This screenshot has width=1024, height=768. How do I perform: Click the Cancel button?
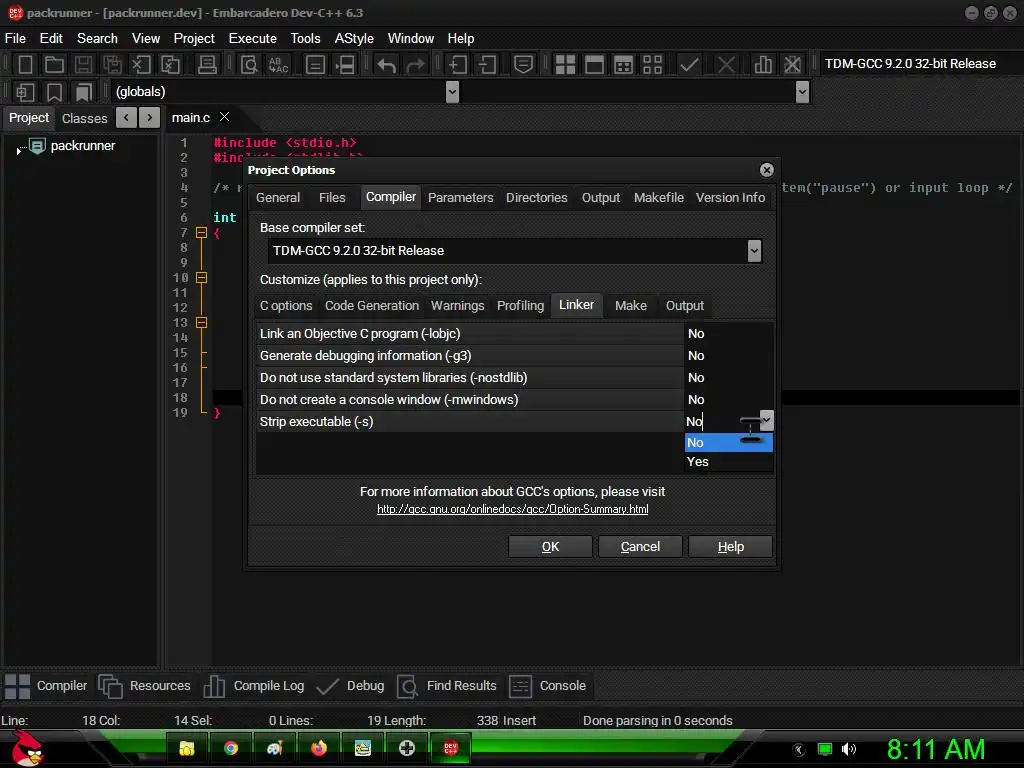[x=640, y=547]
